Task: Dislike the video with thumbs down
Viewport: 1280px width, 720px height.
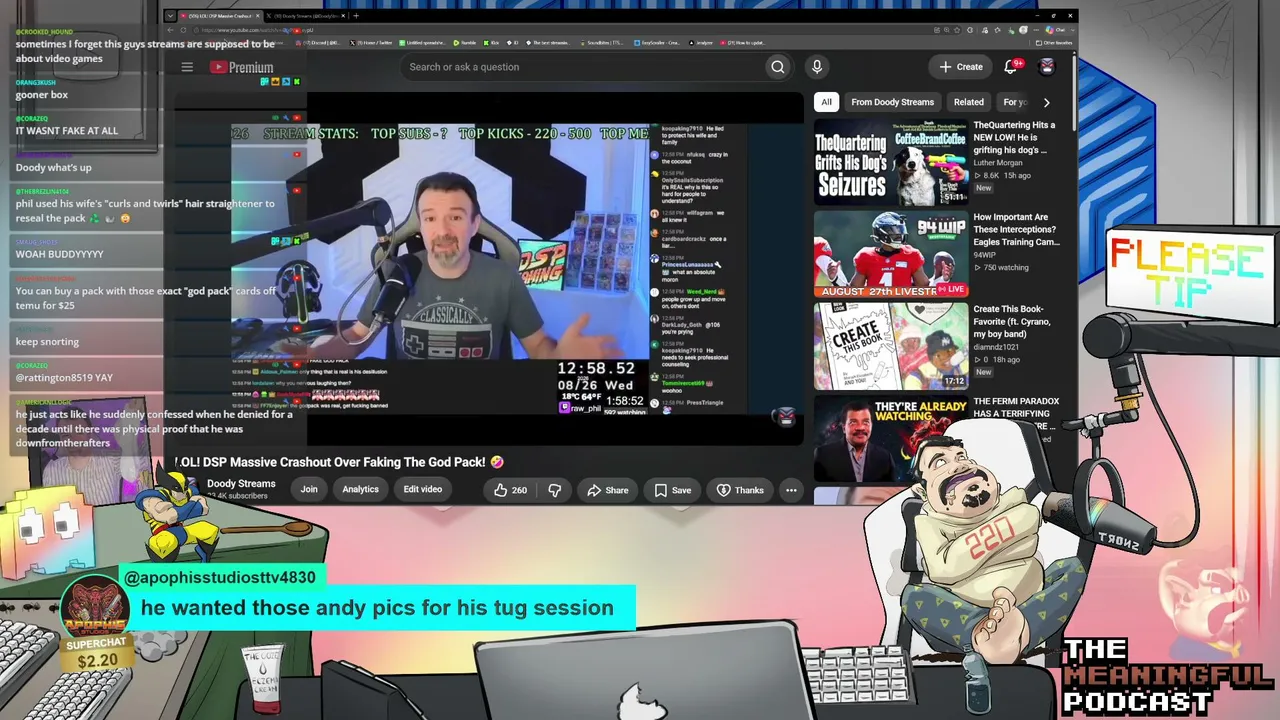Action: [555, 490]
